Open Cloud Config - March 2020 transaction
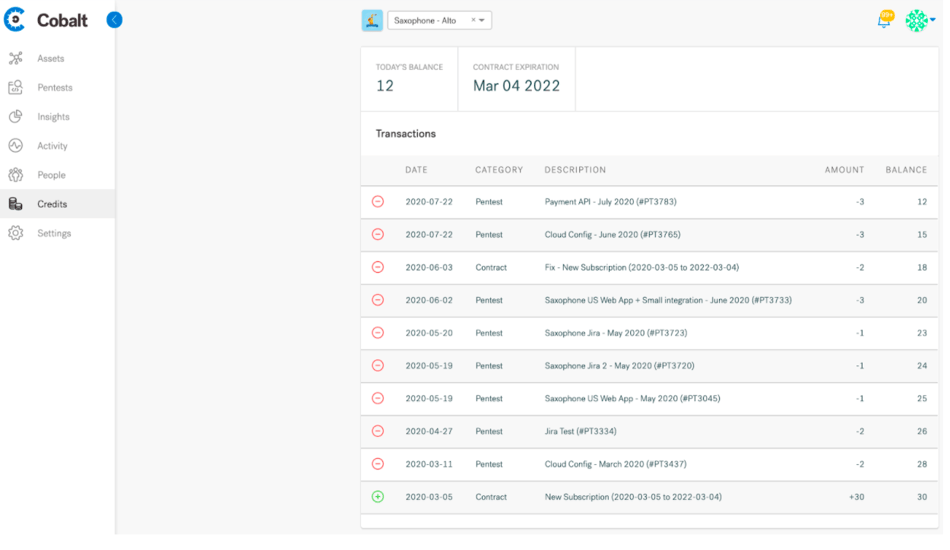Image resolution: width=950 pixels, height=550 pixels. (x=615, y=464)
